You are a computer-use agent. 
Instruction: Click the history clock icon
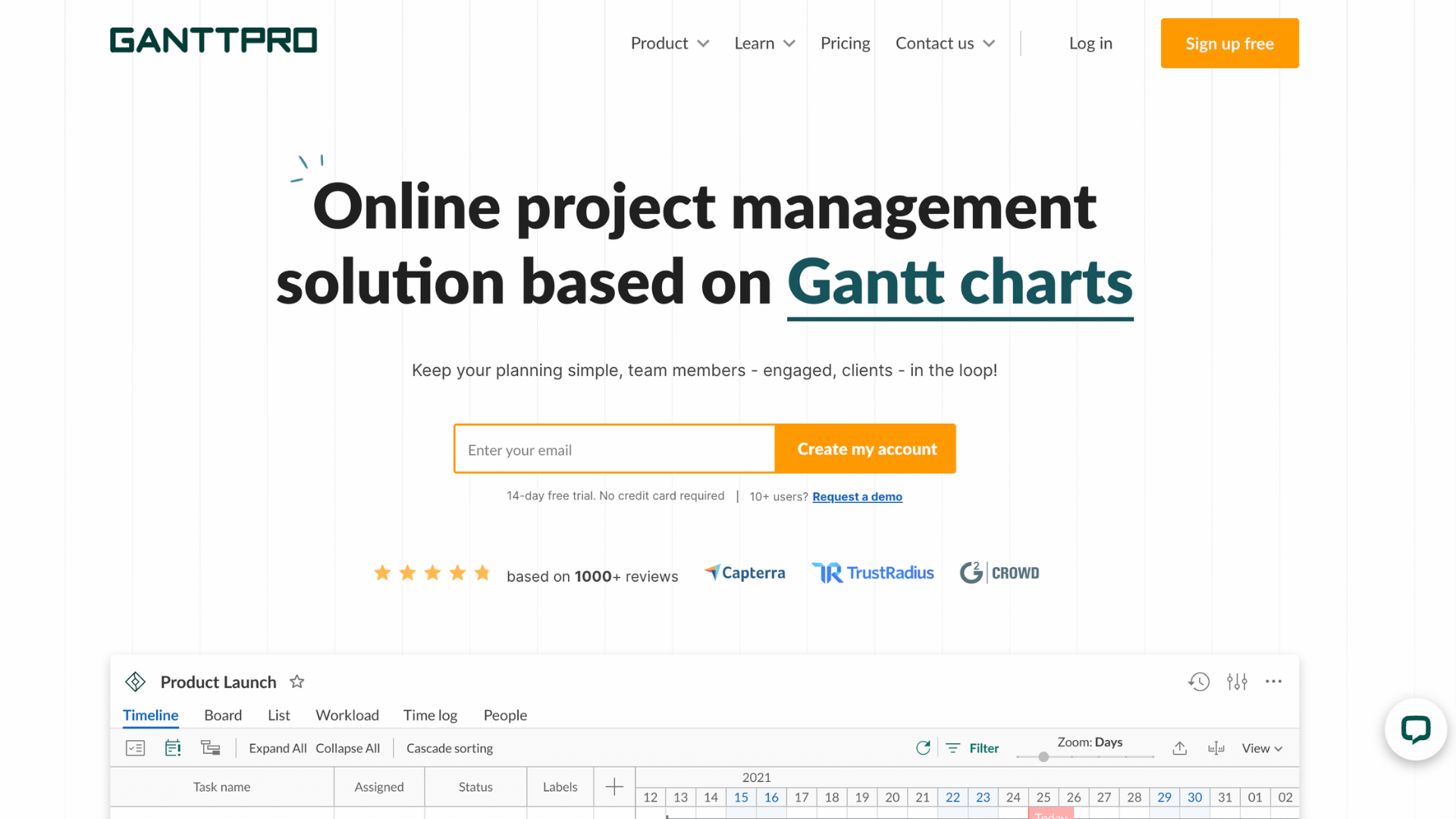click(1199, 682)
